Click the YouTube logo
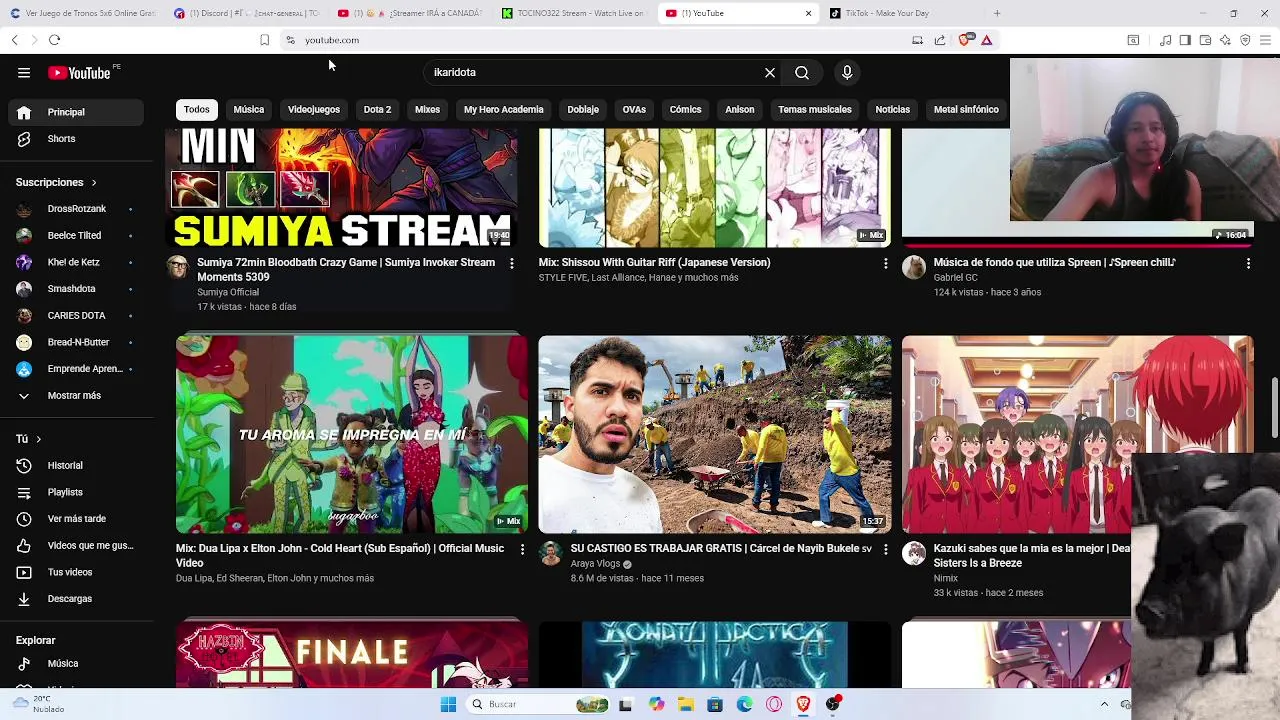The height and width of the screenshot is (720, 1280). [x=79, y=72]
